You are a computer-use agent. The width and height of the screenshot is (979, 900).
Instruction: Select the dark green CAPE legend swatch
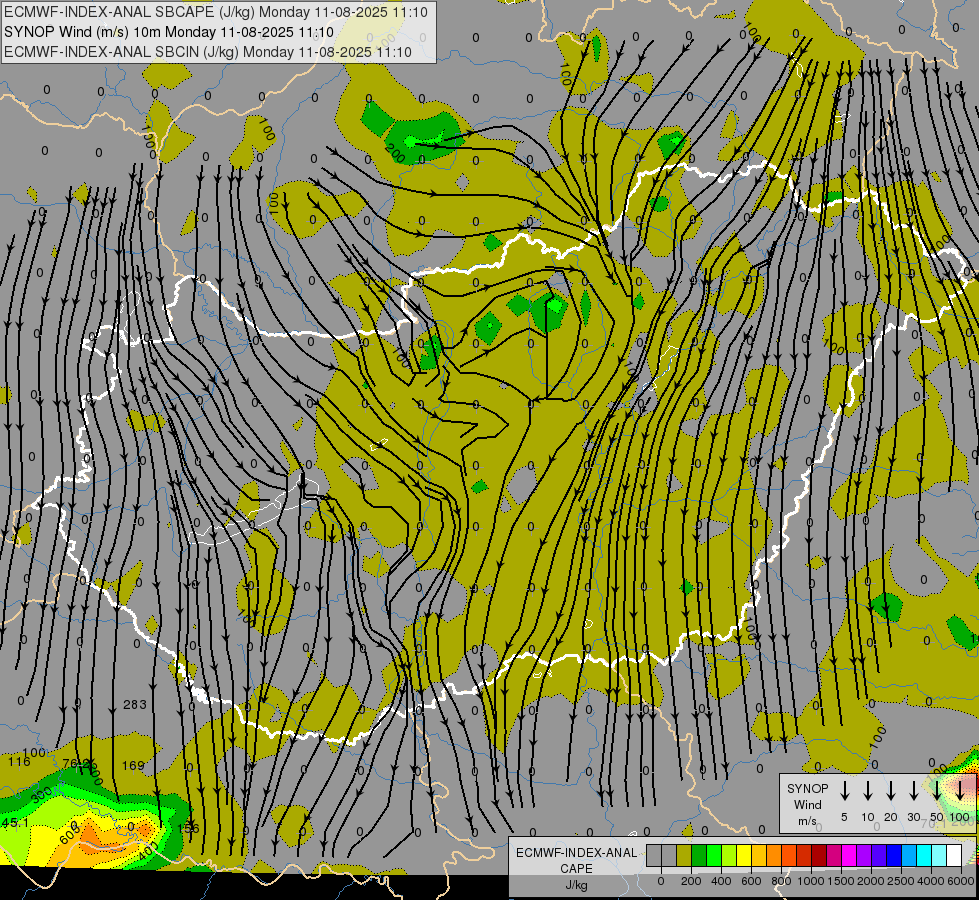699,855
